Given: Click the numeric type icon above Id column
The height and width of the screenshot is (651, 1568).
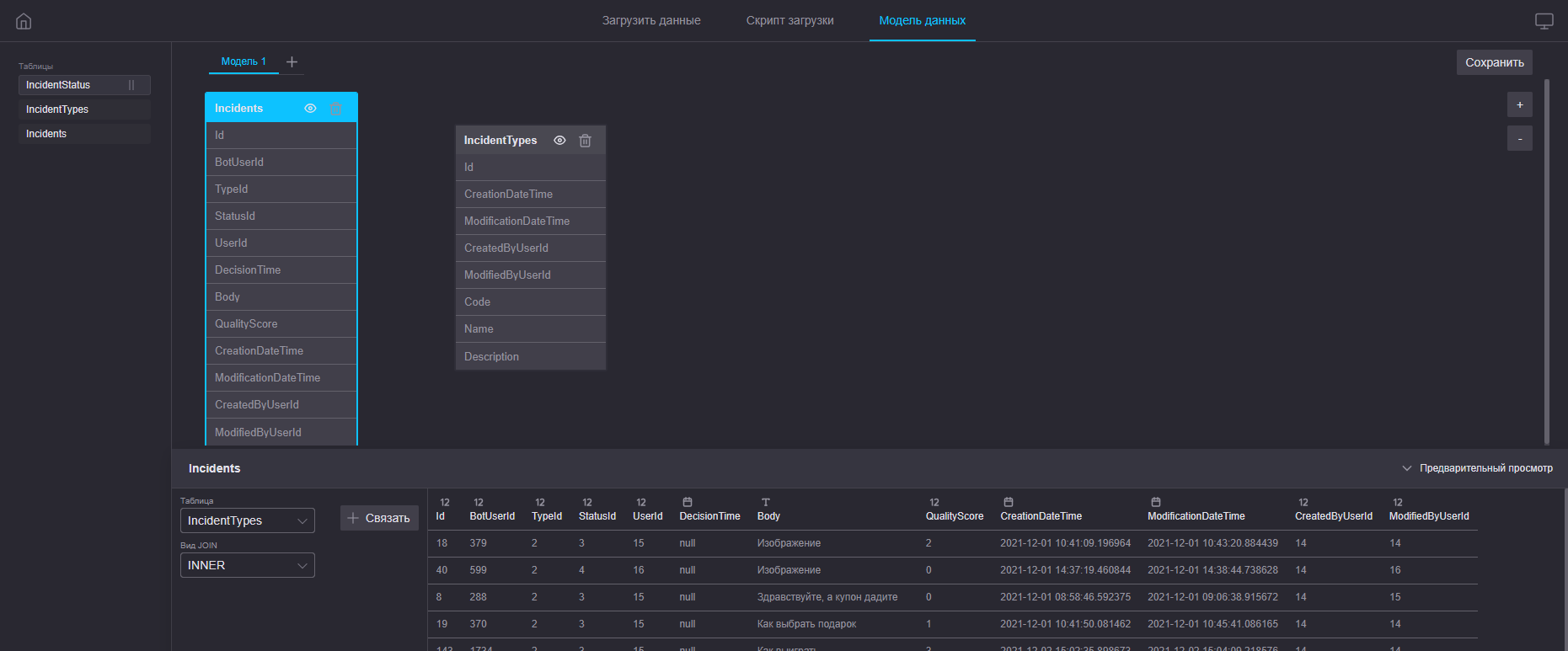Looking at the screenshot, I should click(x=445, y=503).
